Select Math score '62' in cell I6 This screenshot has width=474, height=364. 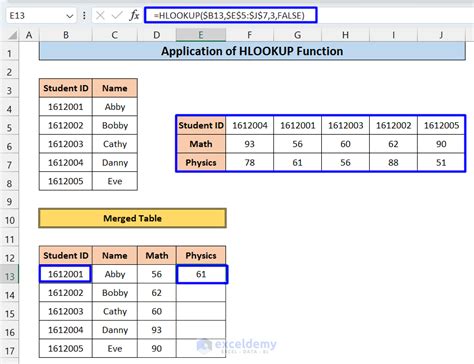[x=393, y=144]
